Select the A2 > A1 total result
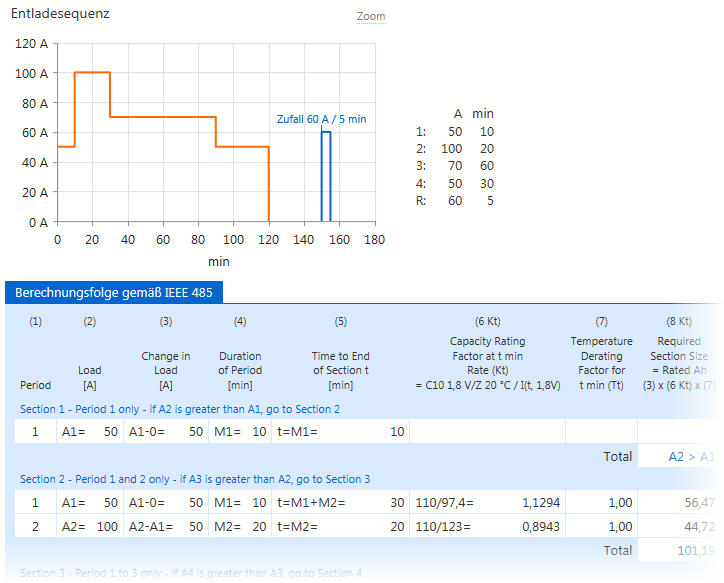Image resolution: width=724 pixels, height=583 pixels. coord(691,457)
